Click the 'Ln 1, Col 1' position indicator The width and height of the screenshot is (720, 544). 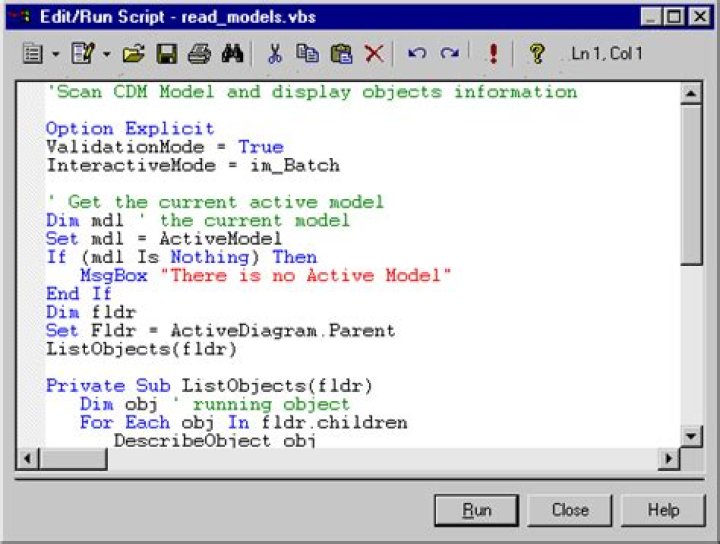[x=606, y=54]
